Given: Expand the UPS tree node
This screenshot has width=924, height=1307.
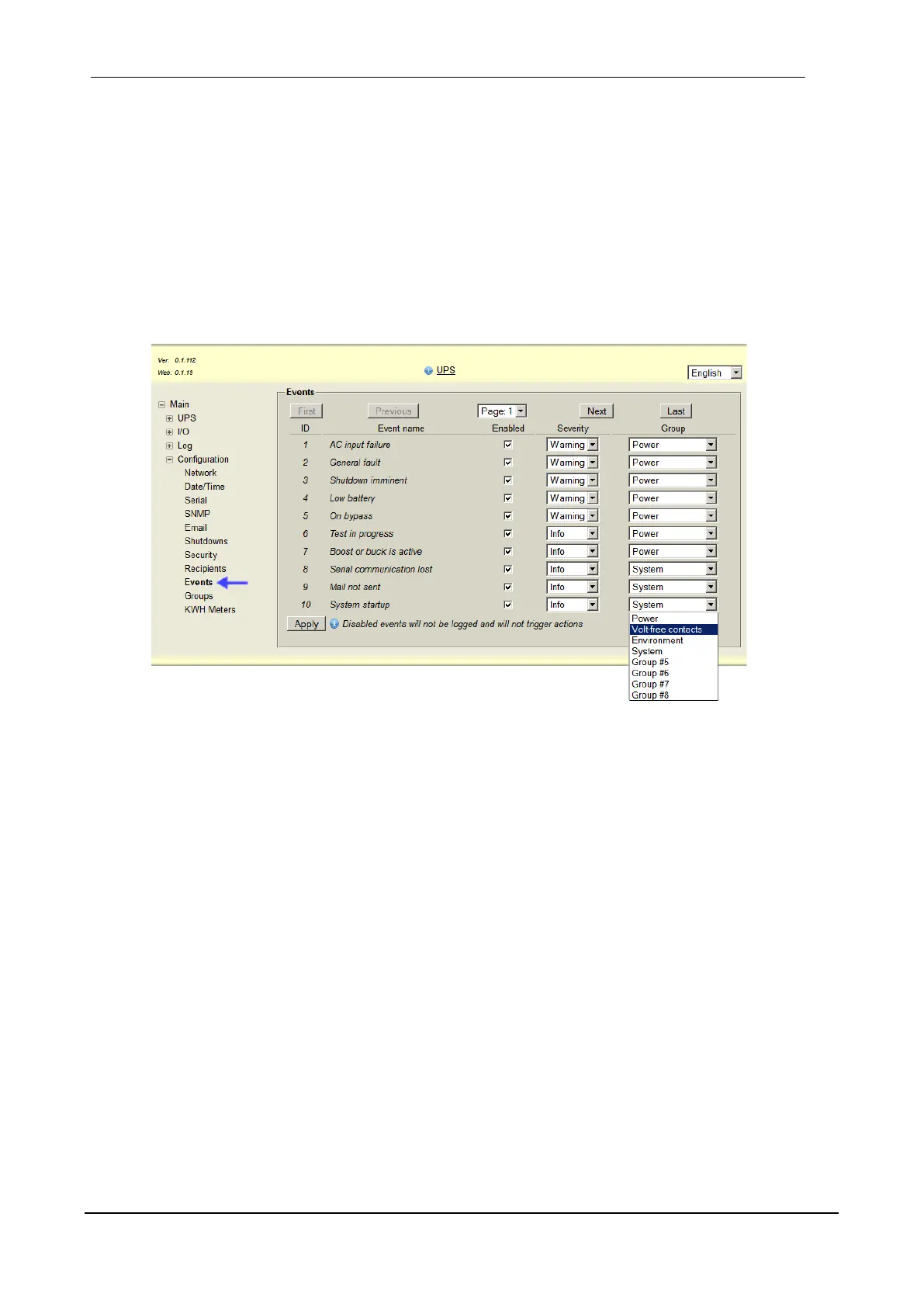Looking at the screenshot, I should click(x=169, y=418).
